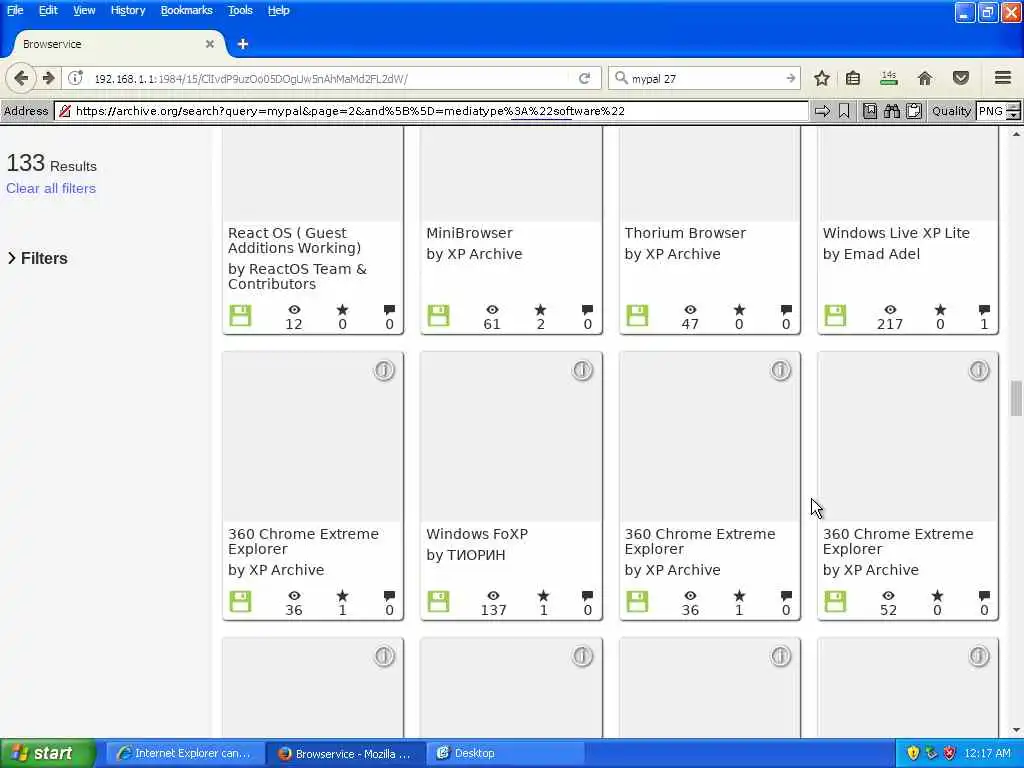1024x768 pixels.
Task: Open the Edit menu
Action: pyautogui.click(x=48, y=10)
